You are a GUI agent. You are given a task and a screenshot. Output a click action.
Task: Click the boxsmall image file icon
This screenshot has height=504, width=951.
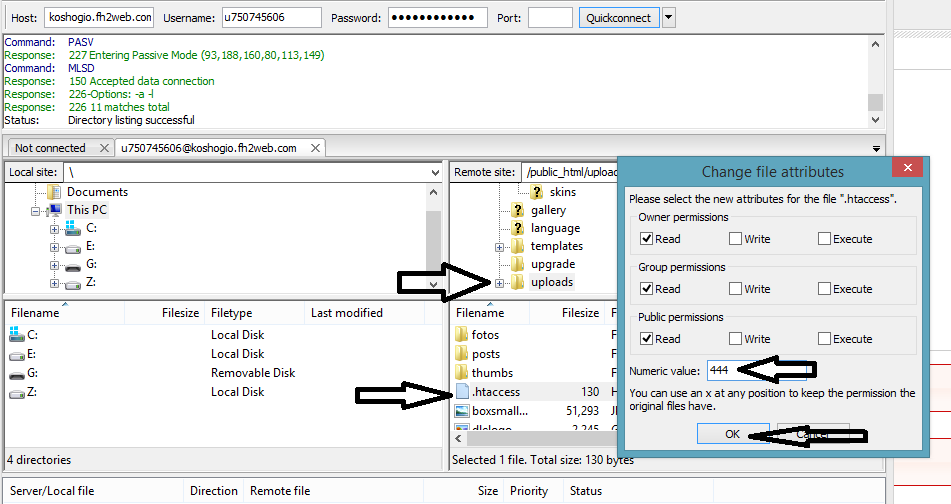click(462, 411)
